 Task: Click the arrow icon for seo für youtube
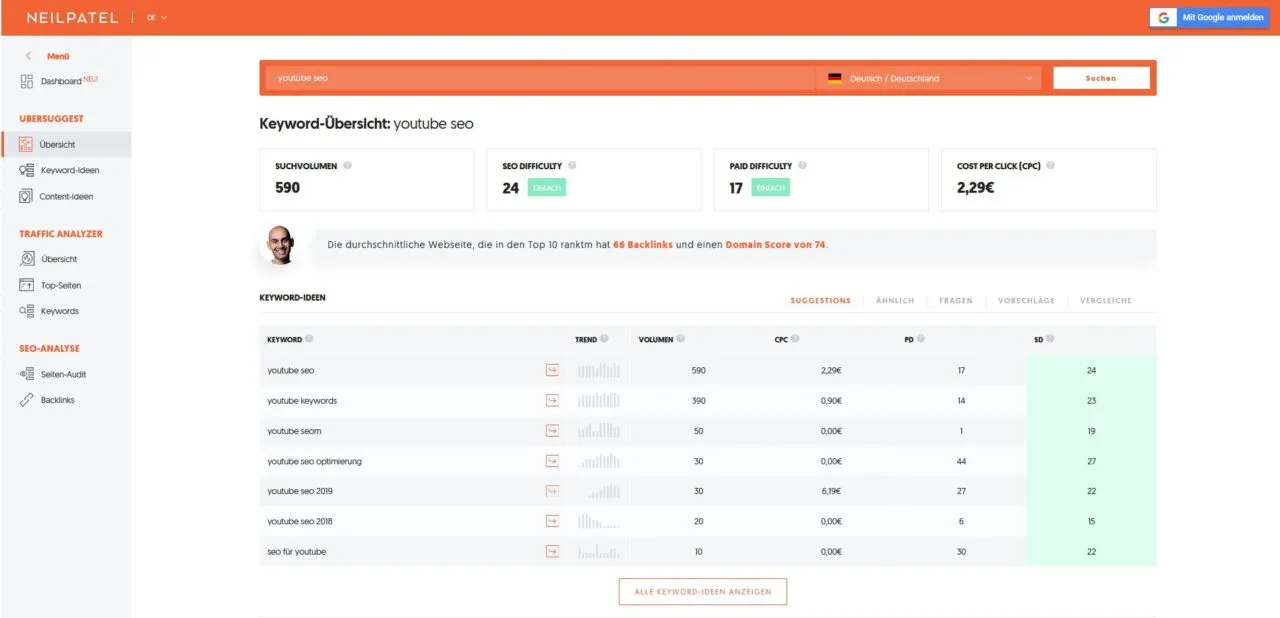(552, 551)
